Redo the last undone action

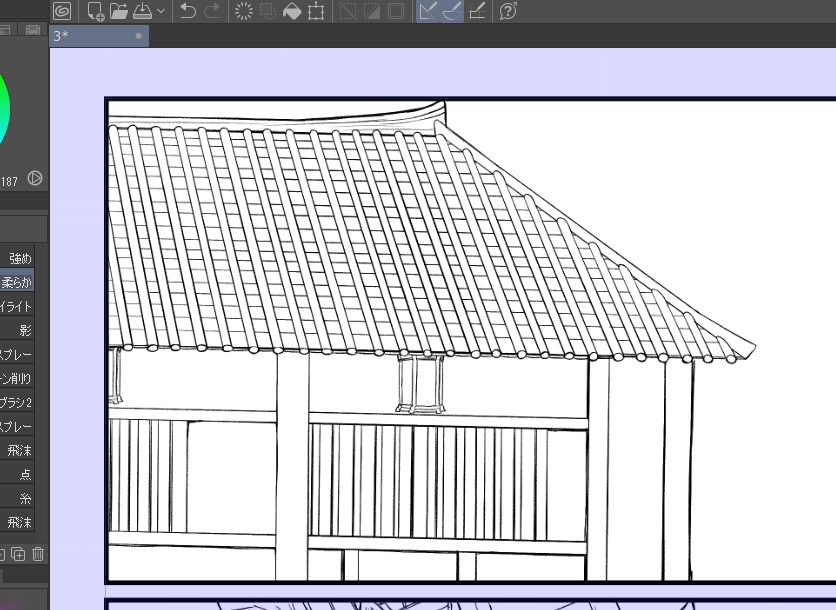(212, 11)
